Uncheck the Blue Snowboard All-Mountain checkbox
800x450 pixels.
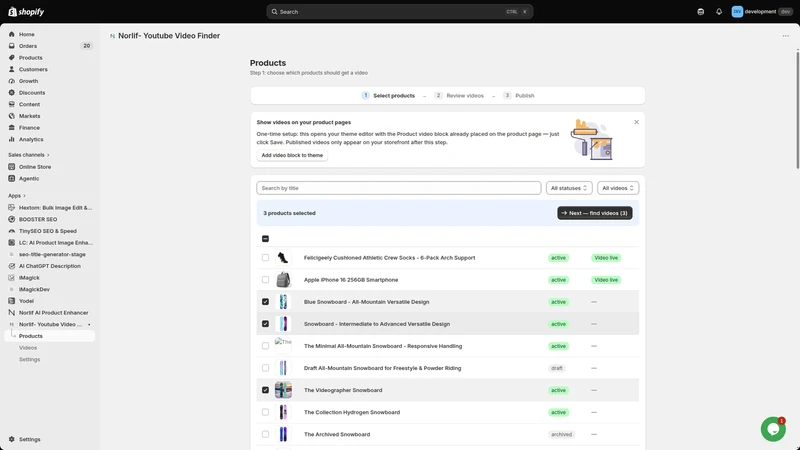pos(265,302)
